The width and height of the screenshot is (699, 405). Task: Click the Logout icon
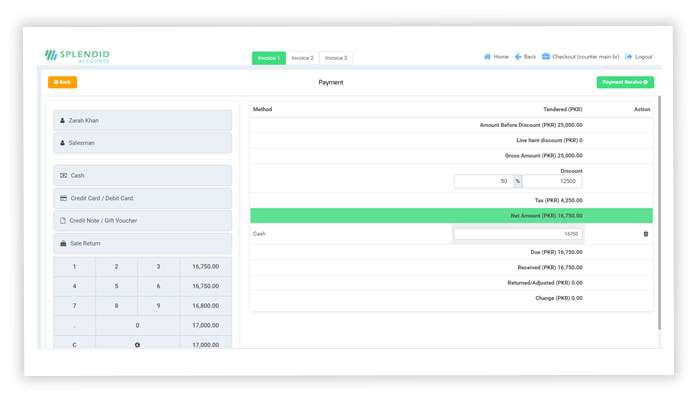tap(629, 57)
